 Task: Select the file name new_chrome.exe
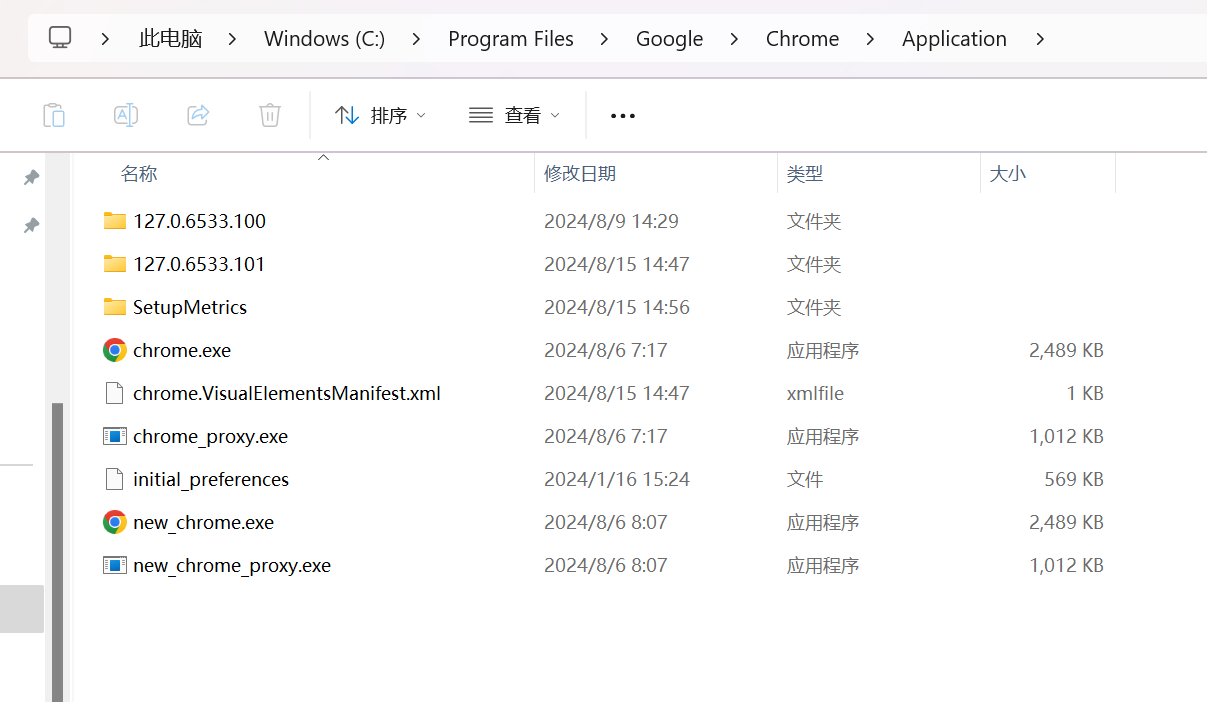pyautogui.click(x=203, y=523)
